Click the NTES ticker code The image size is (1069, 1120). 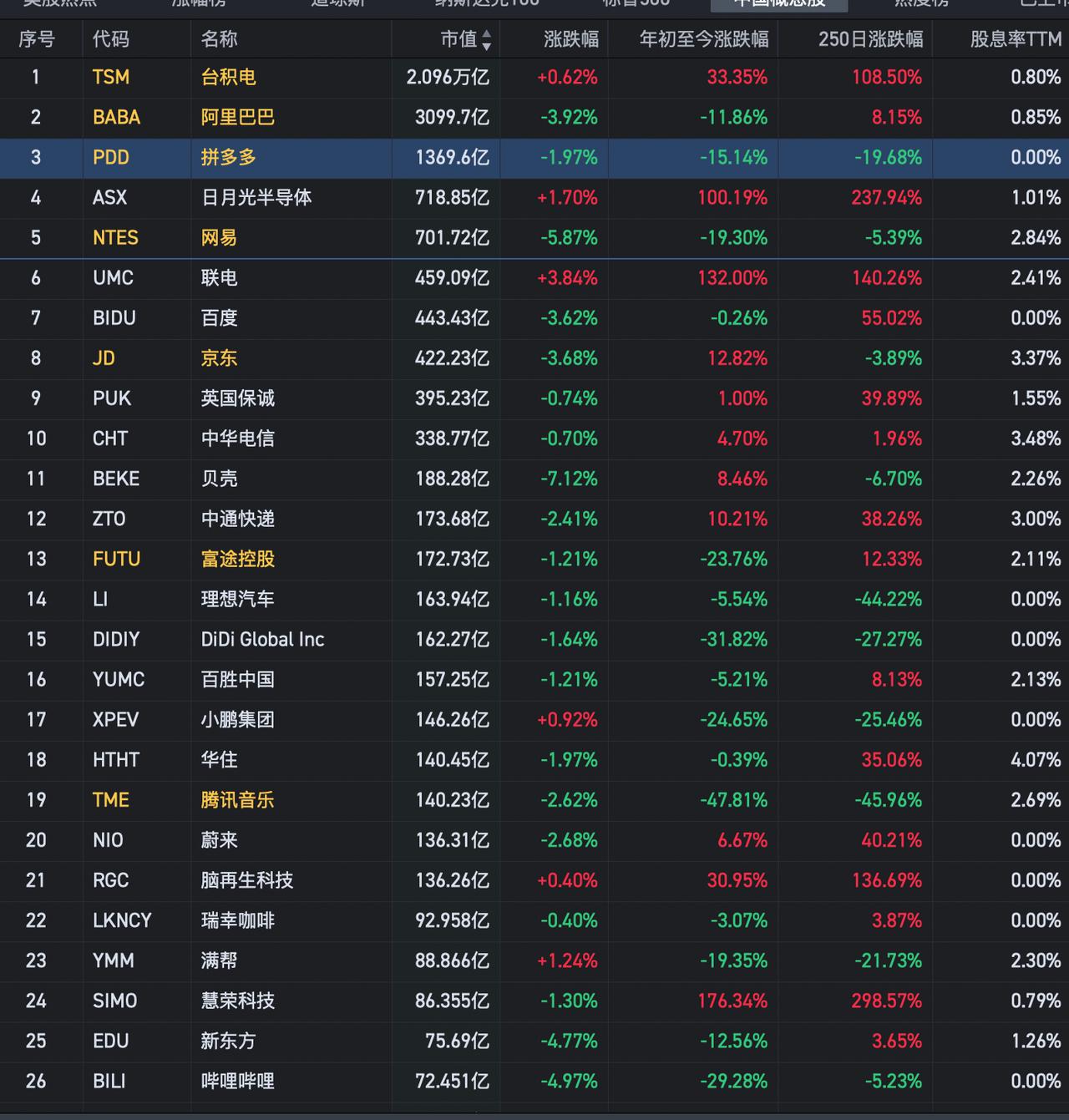pos(115,237)
